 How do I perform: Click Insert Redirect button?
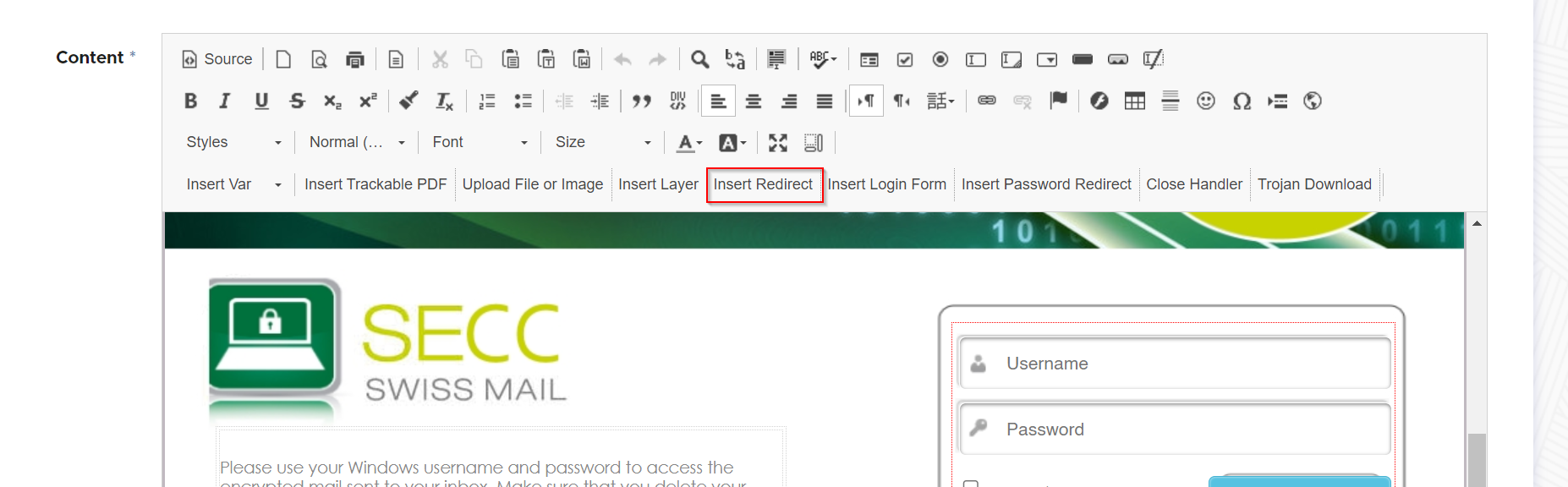click(763, 184)
